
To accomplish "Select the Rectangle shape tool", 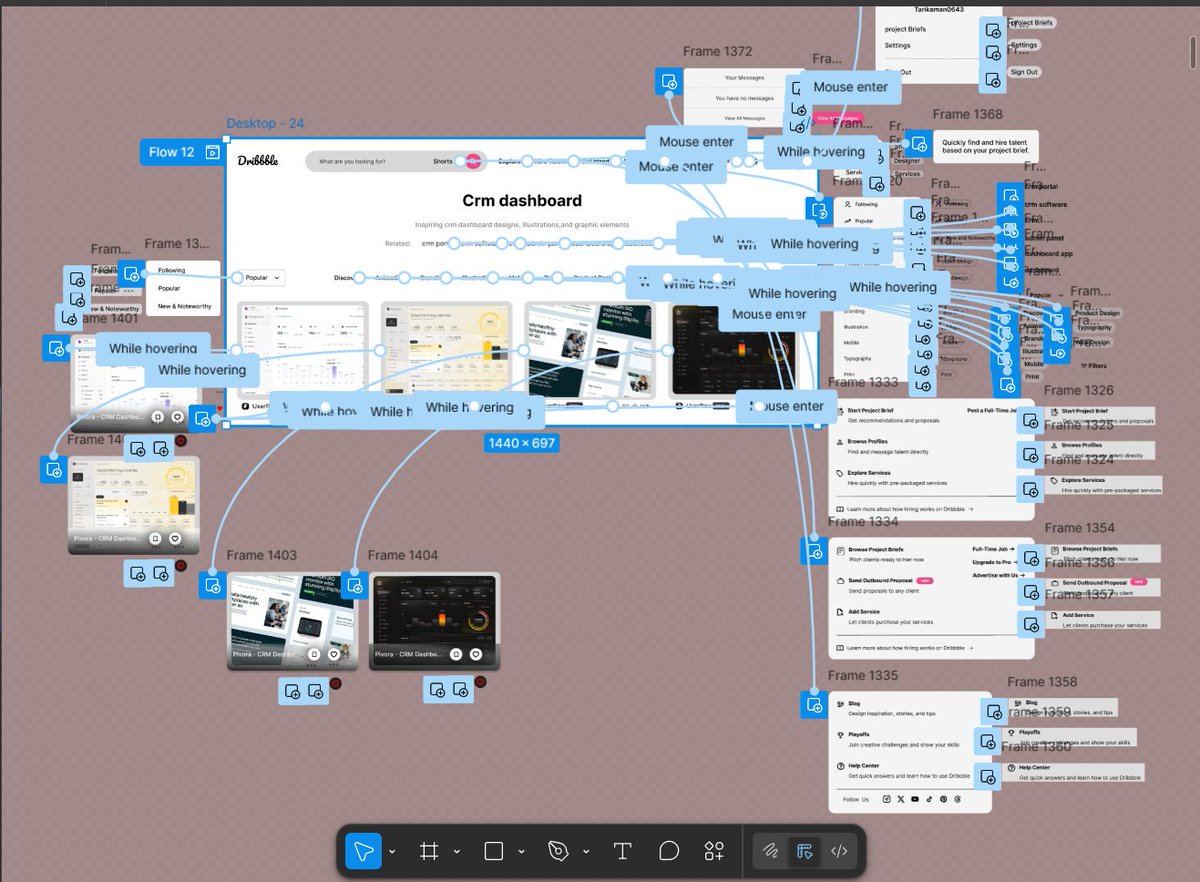I will (493, 851).
